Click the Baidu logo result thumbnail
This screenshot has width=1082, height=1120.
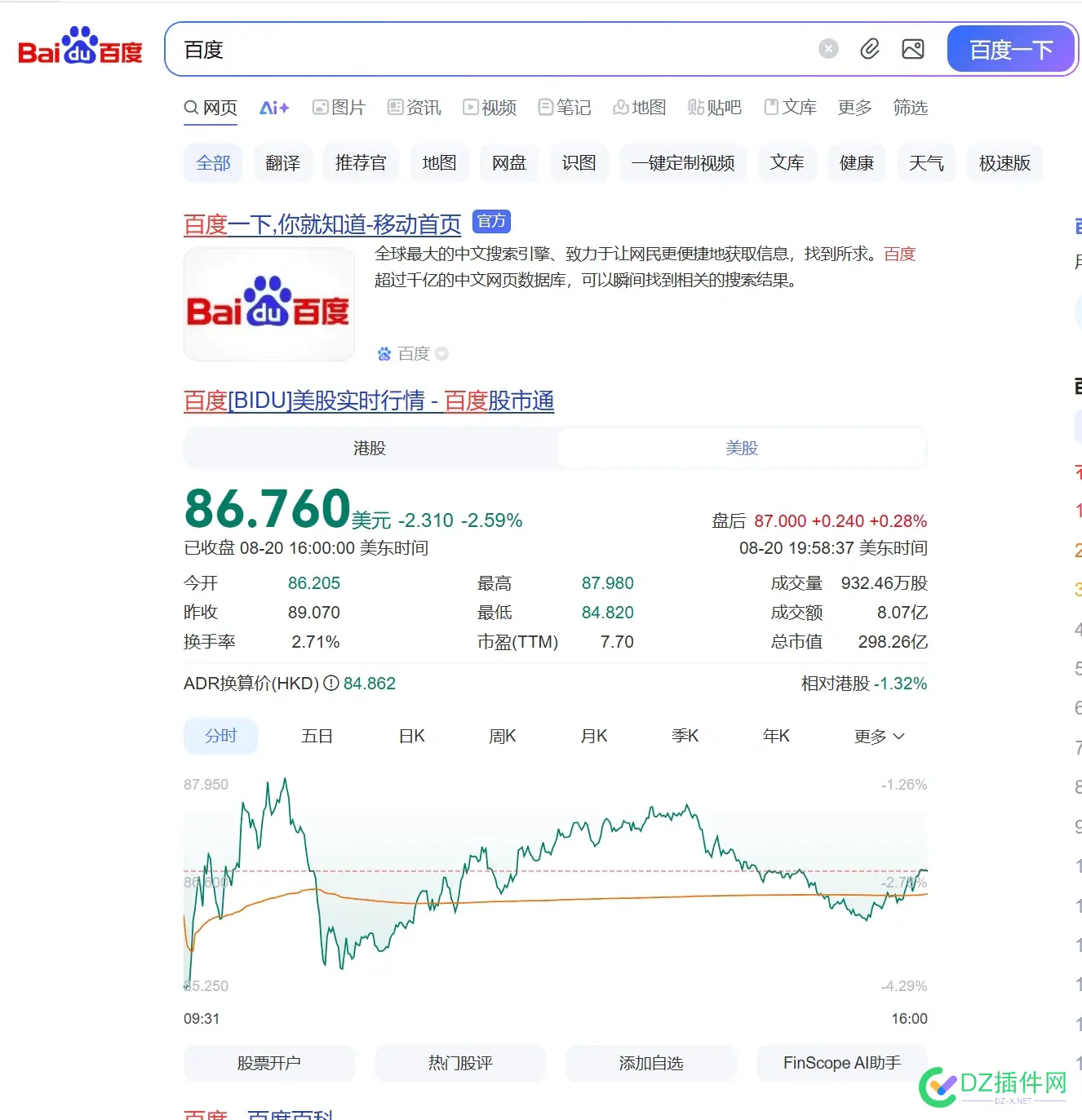coord(269,304)
